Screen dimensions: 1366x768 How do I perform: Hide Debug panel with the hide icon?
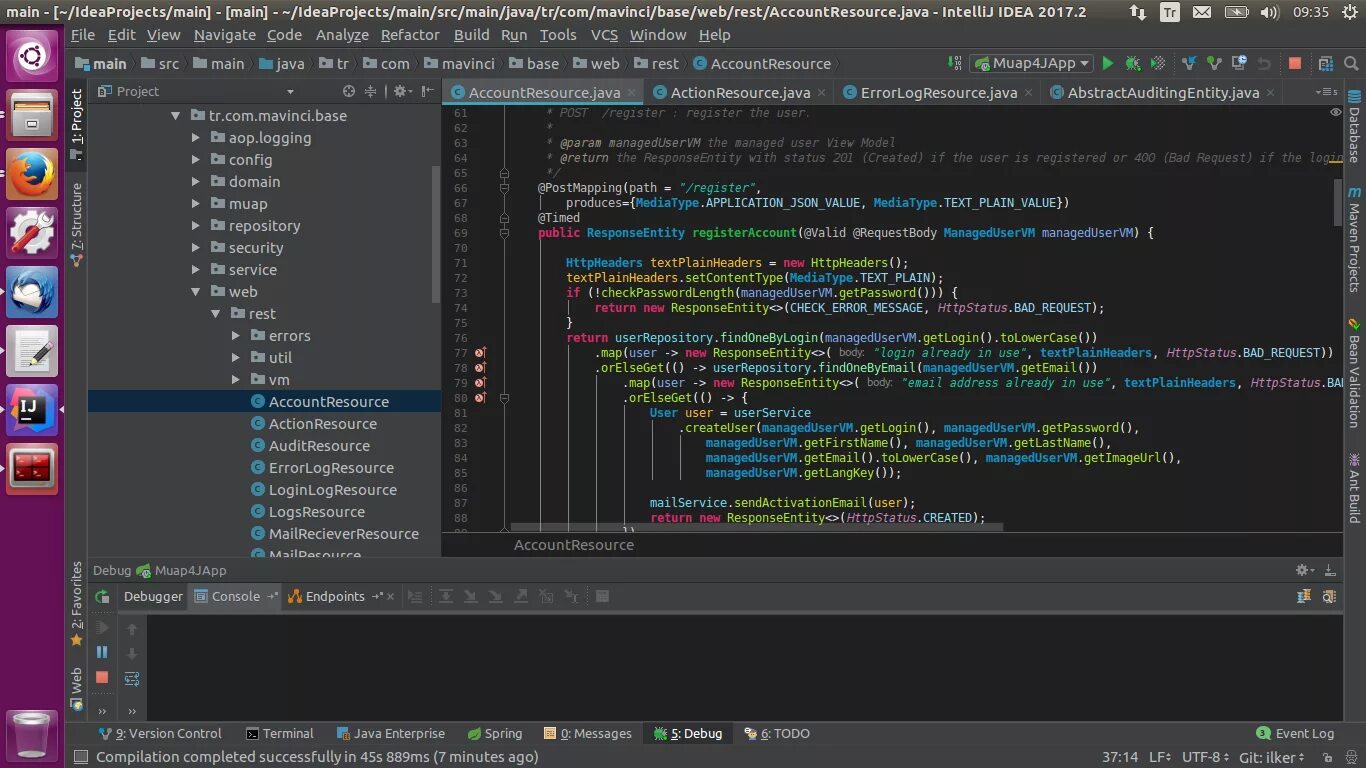click(x=1329, y=570)
